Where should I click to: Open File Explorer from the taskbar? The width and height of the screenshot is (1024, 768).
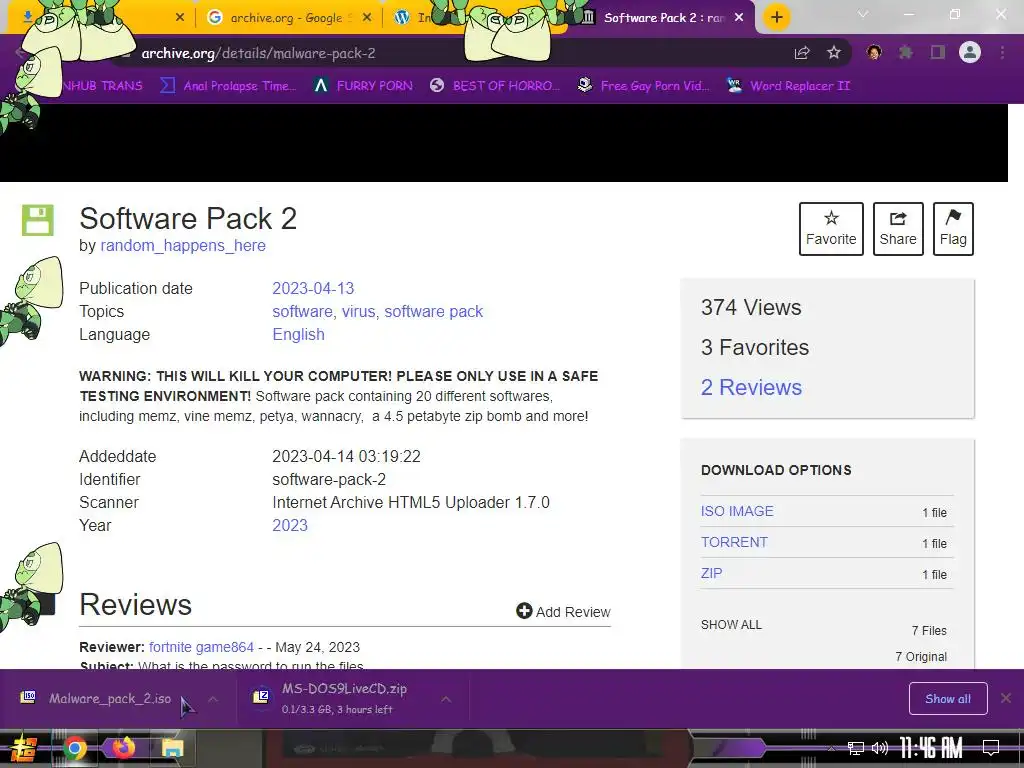click(x=172, y=748)
